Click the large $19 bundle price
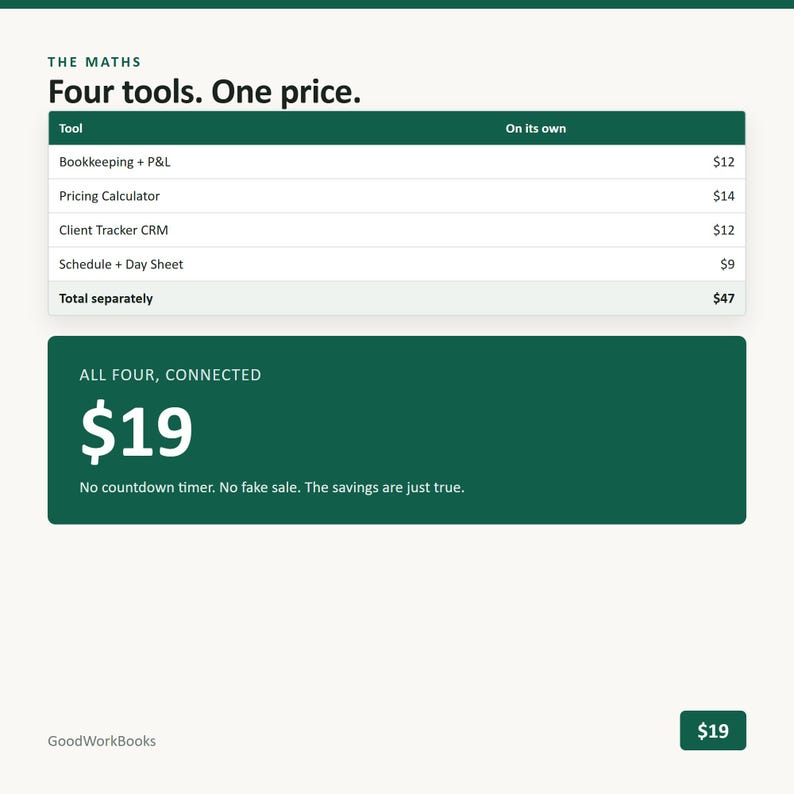Viewport: 794px width, 794px height. tap(136, 431)
